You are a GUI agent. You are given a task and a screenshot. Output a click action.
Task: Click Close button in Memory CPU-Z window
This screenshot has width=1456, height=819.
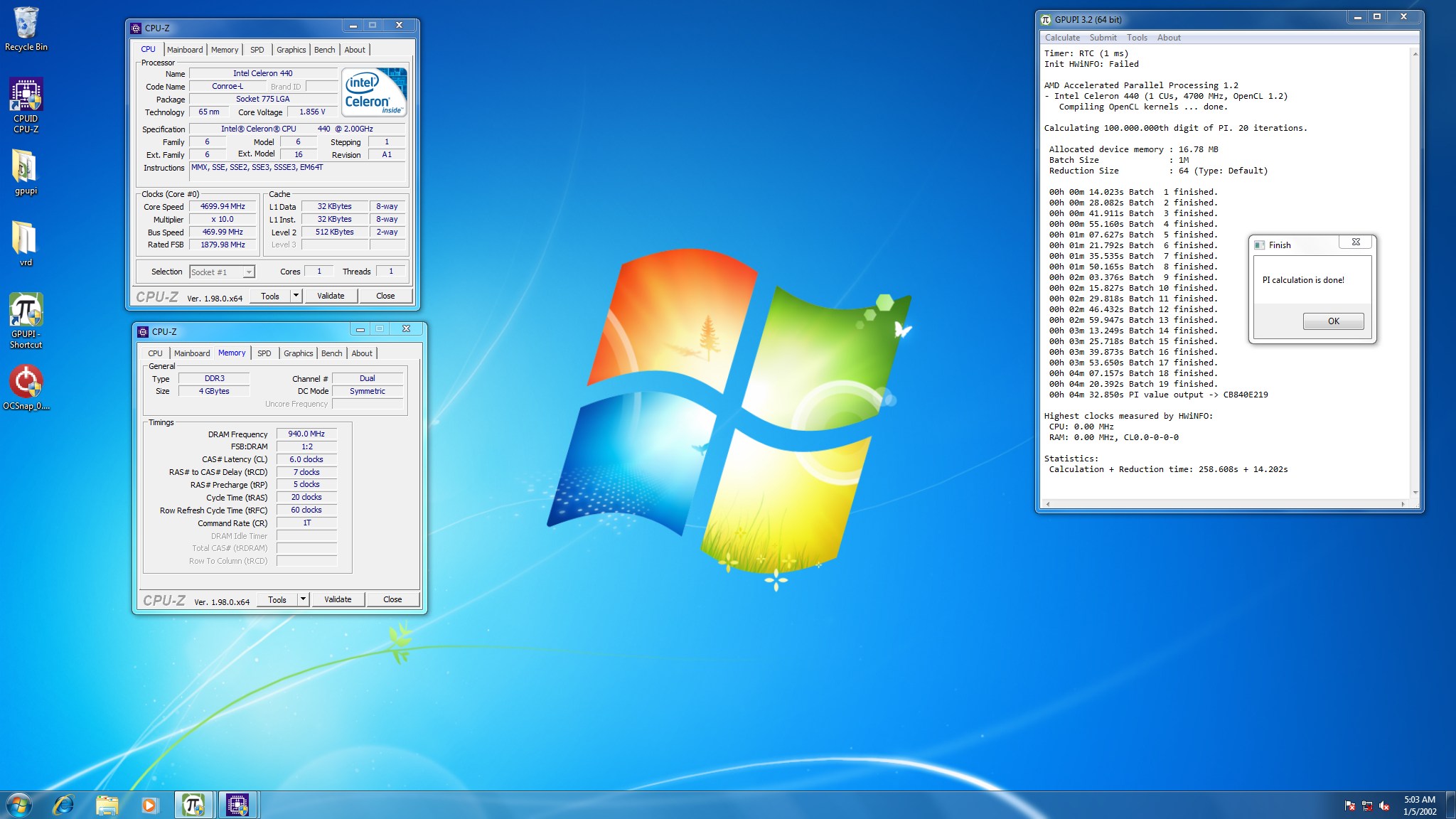(392, 599)
